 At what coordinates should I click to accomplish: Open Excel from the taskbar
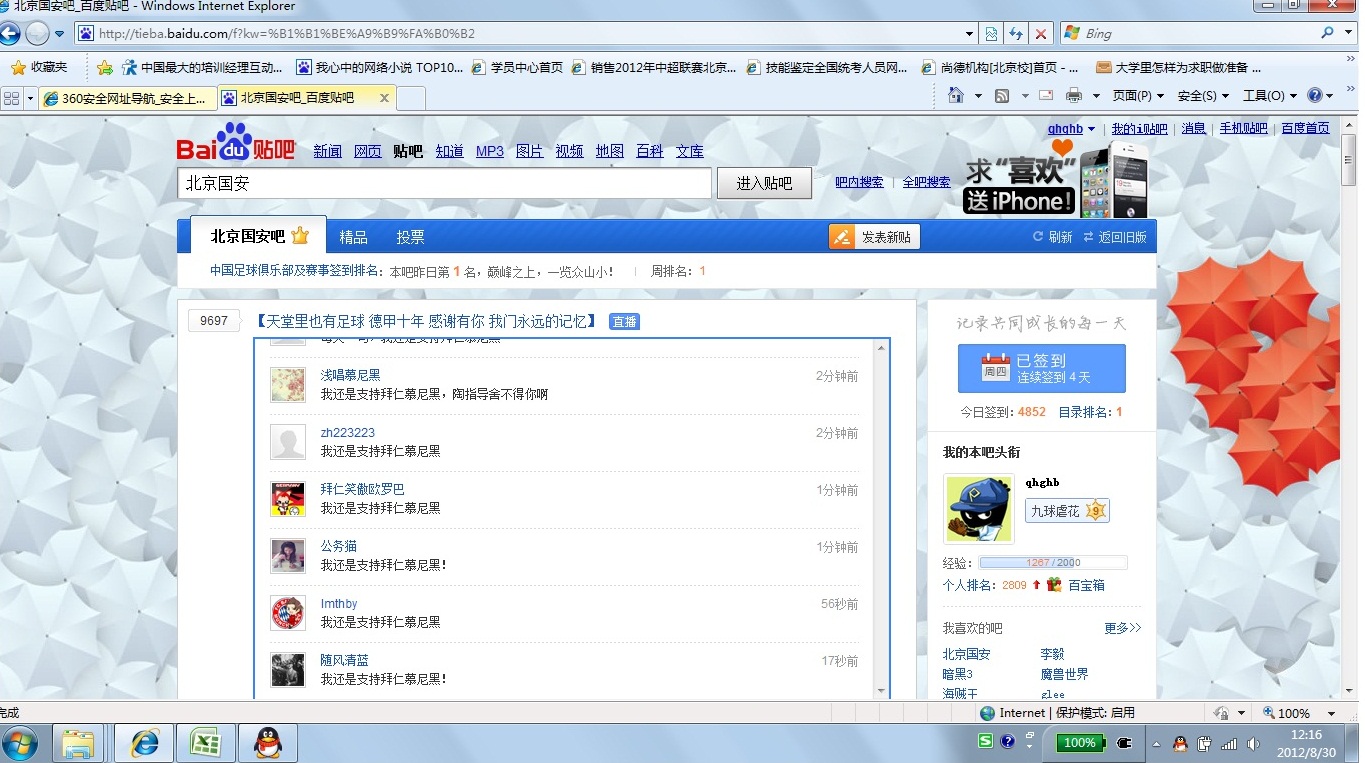pos(206,743)
